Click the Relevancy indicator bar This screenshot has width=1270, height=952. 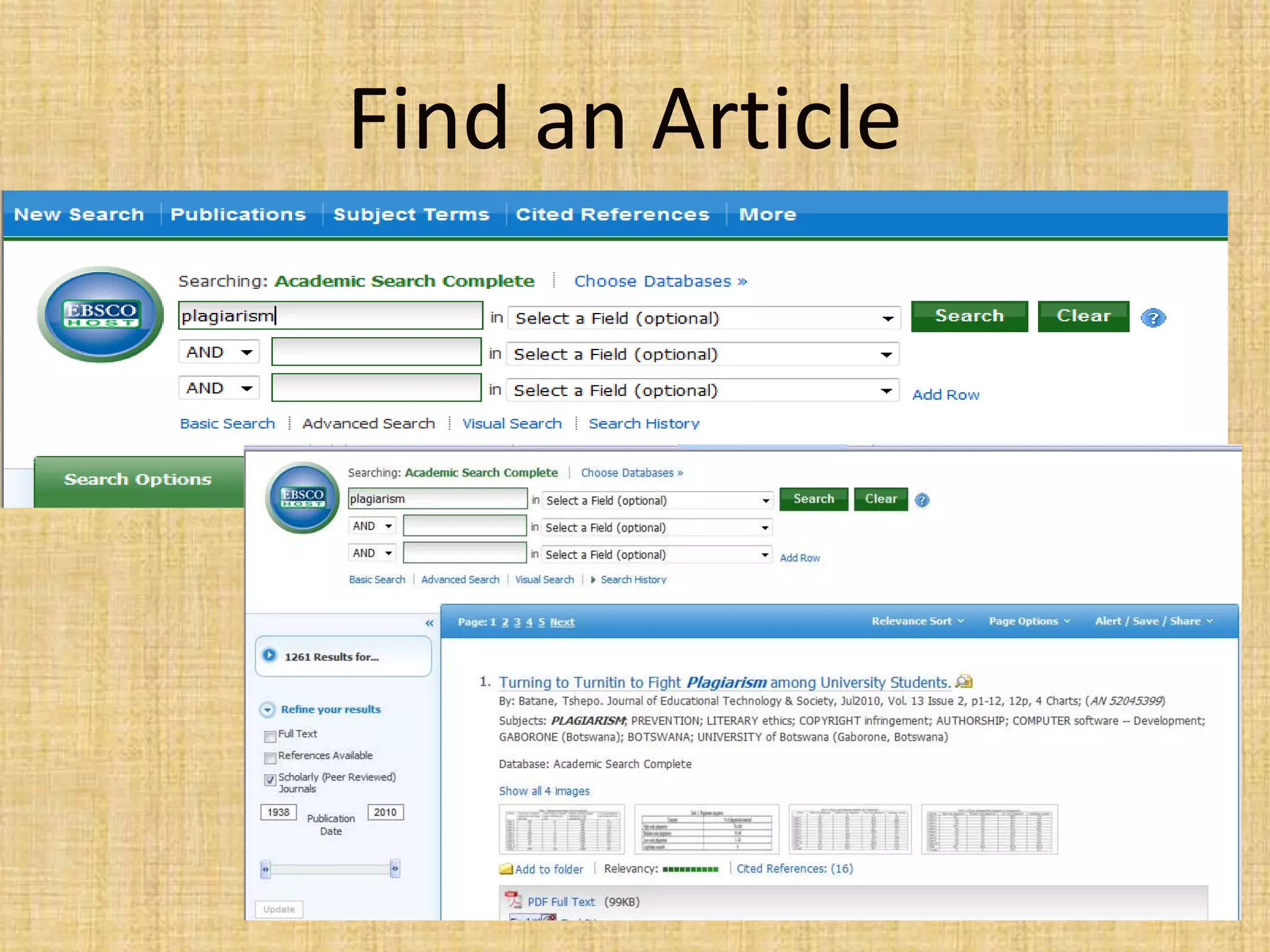[690, 870]
